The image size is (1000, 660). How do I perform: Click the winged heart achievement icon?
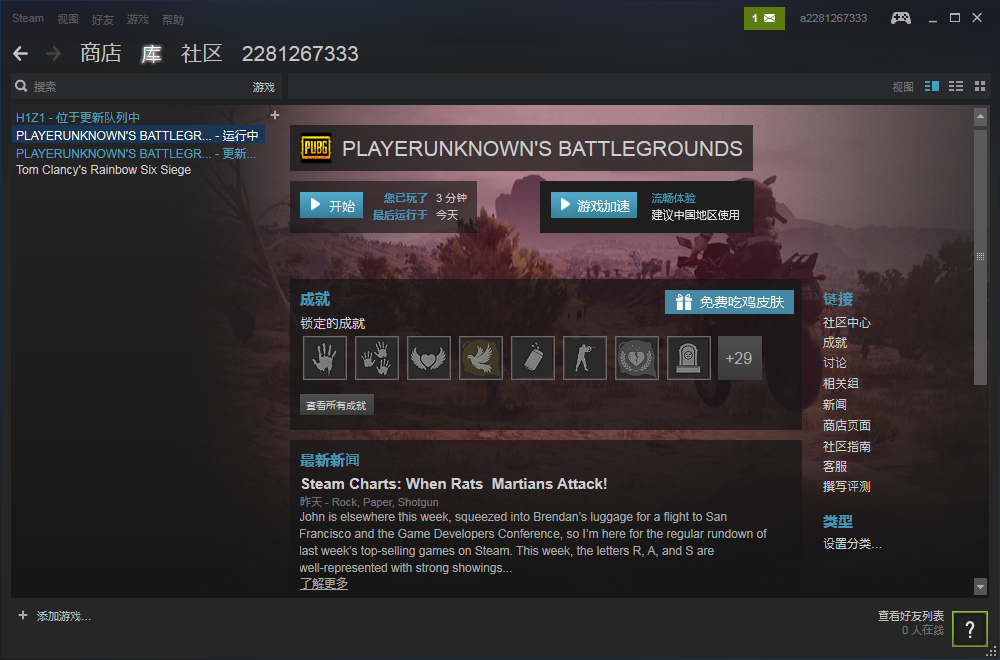tap(429, 358)
